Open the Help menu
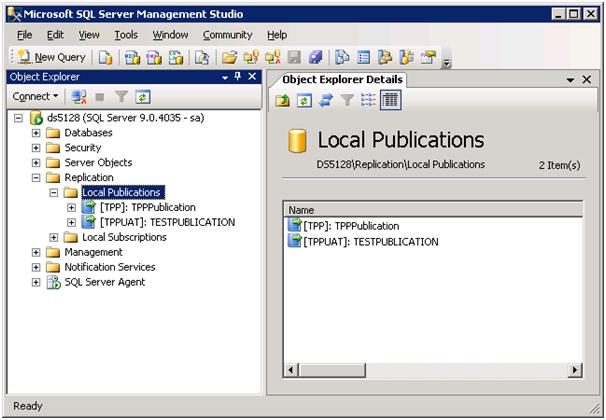The image size is (606, 420). tap(277, 35)
